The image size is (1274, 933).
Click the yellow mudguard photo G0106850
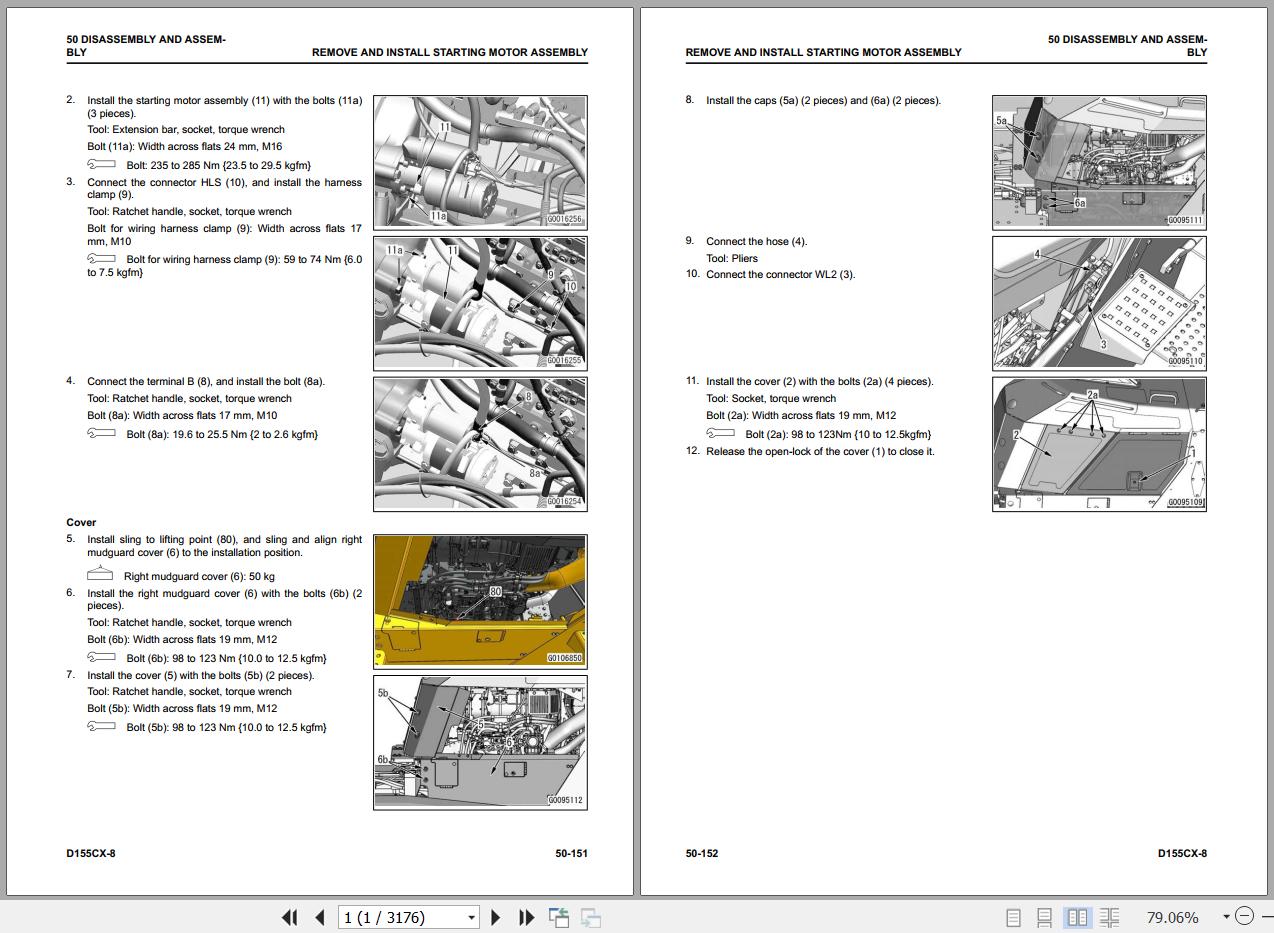(x=480, y=600)
